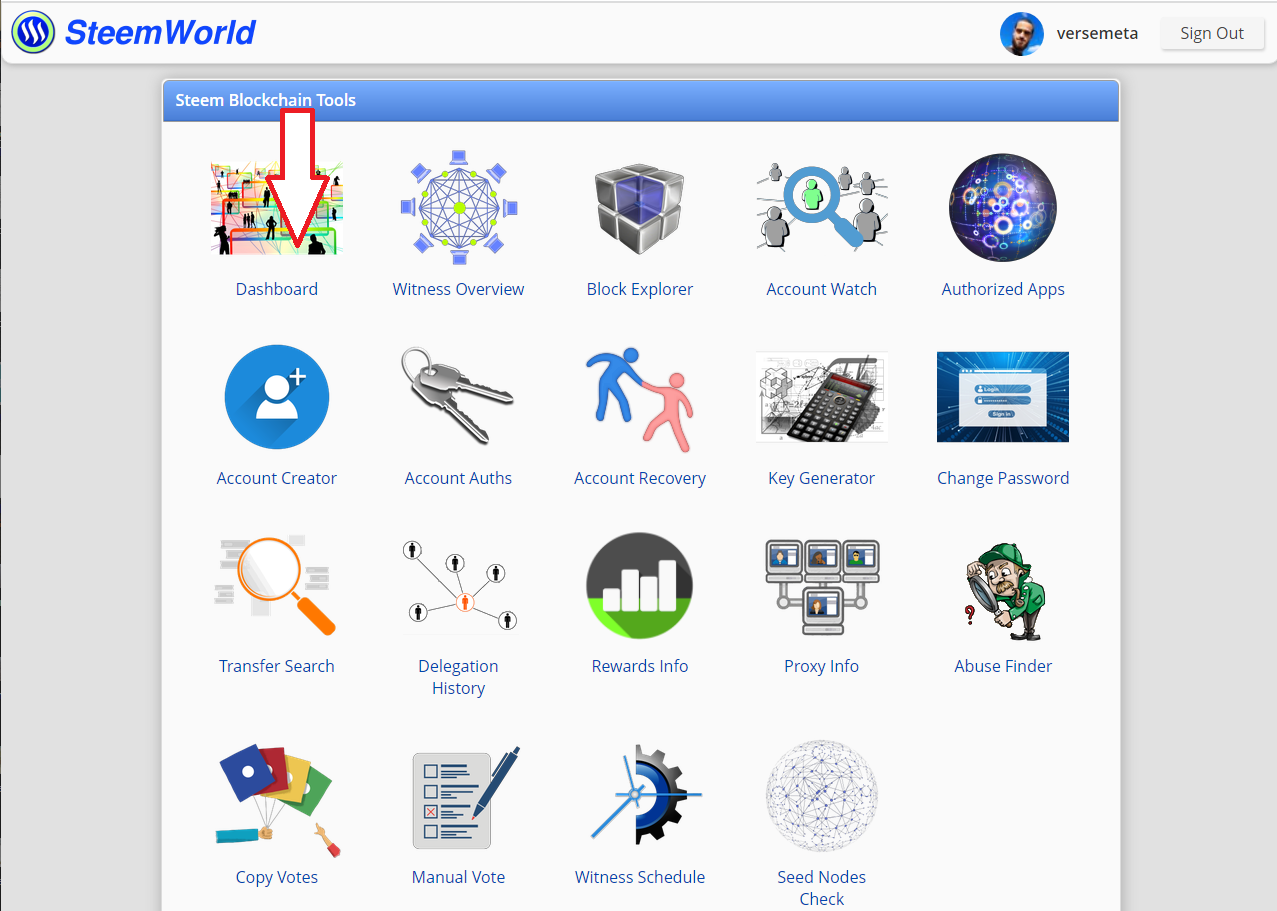Open the Account Auths keys icon

[458, 395]
